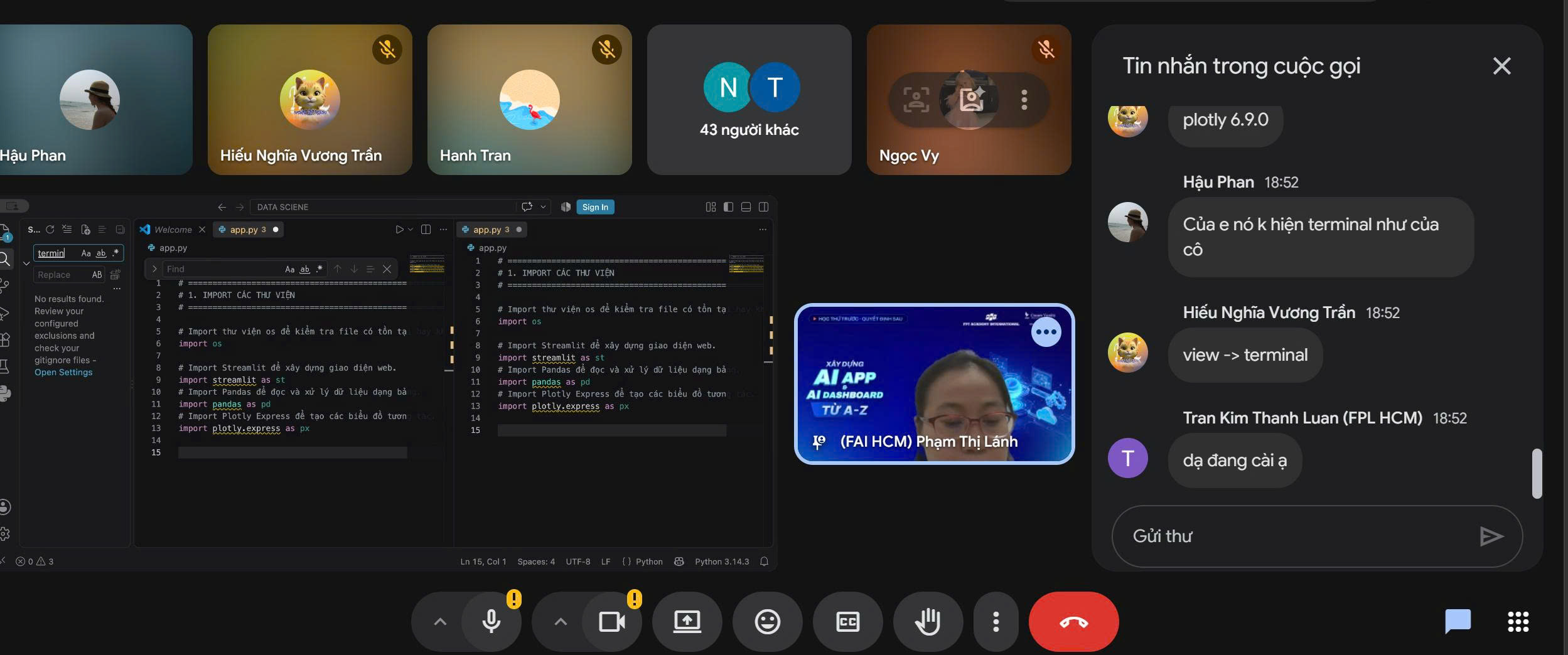Toggle the in-call chat panel icon
Viewport: 1568px width, 655px height.
pos(1458,622)
